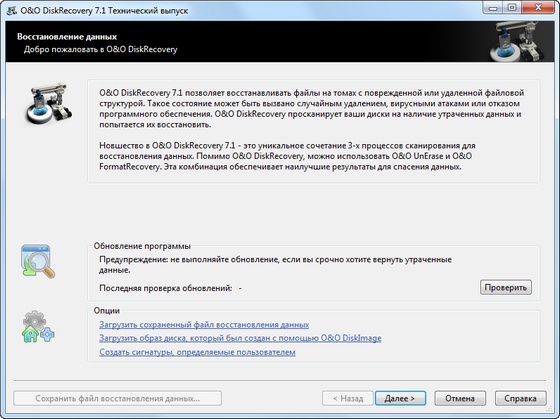The width and height of the screenshot is (560, 419).
Task: Click the paragraph starting O&O DiskRecovery 7.1 позволяет
Action: coord(311,109)
